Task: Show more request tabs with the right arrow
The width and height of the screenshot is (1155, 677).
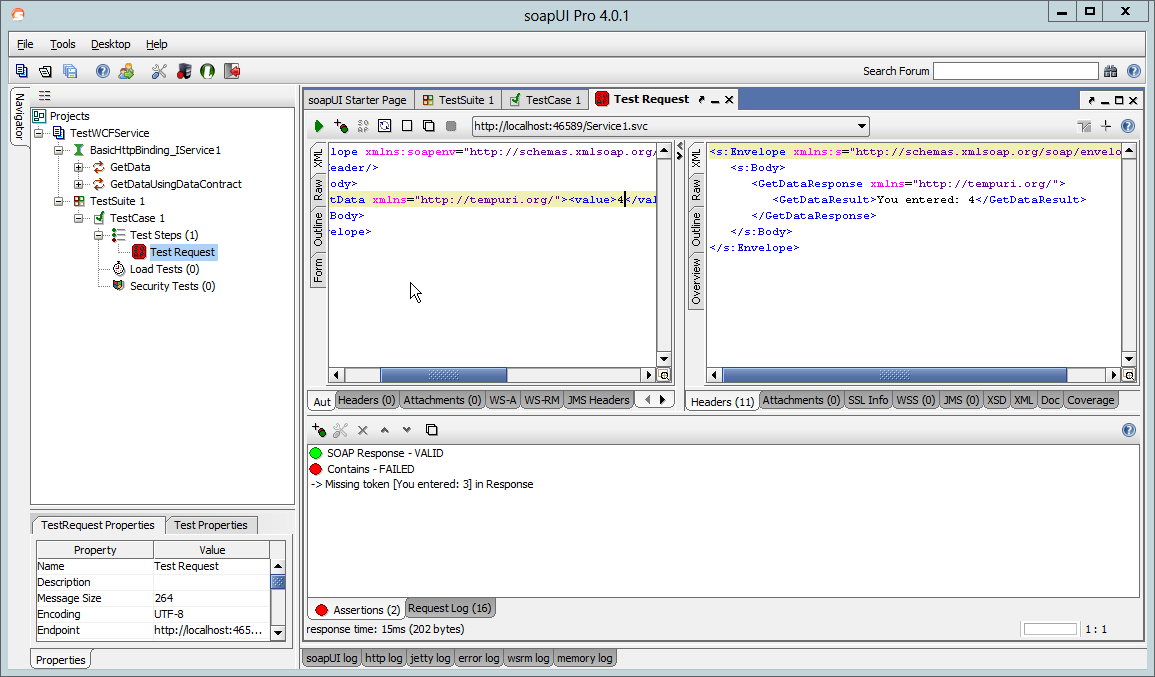Action: (663, 399)
